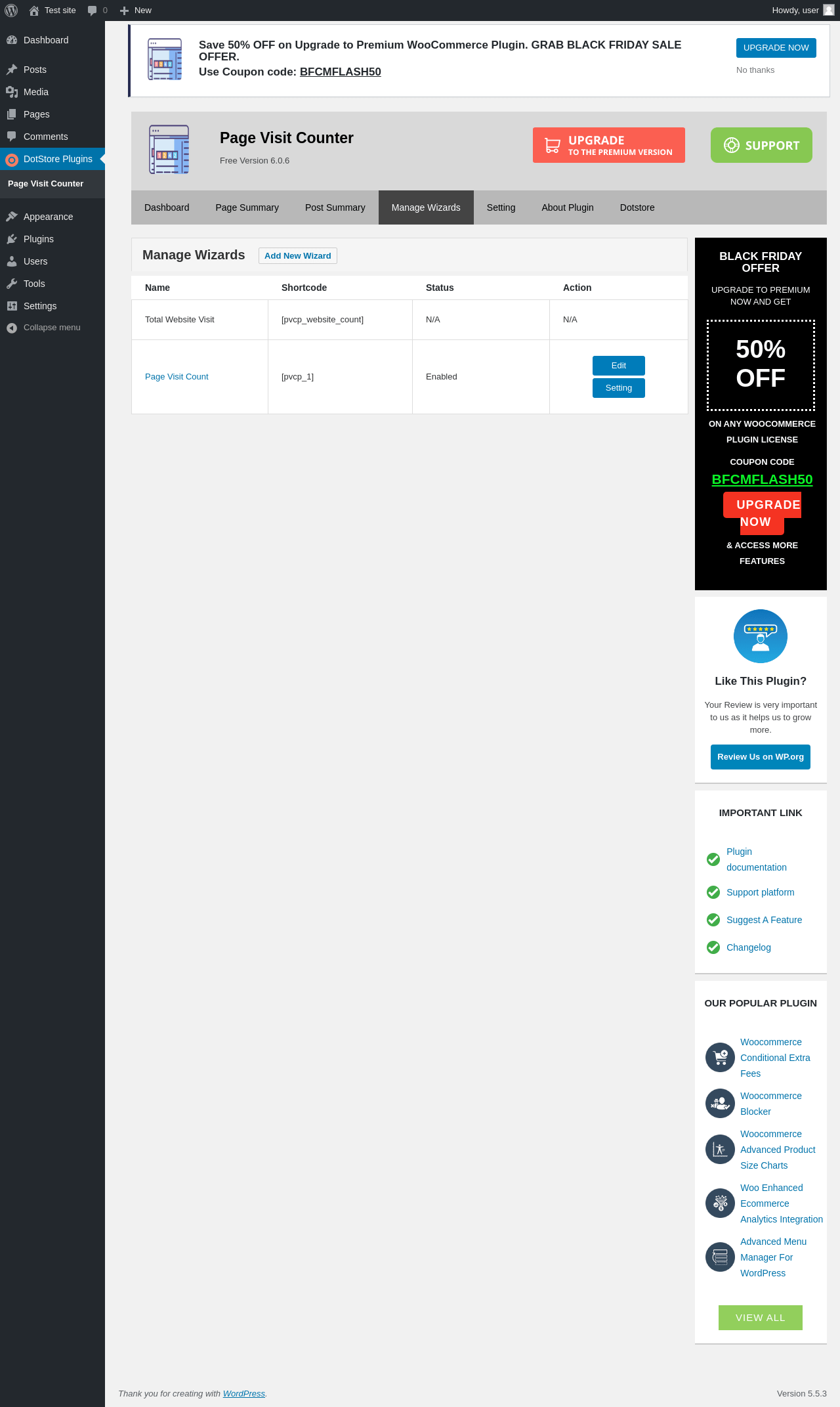Open the Suggest A Feature link
Viewport: 840px width, 1407px height.
coord(765,920)
